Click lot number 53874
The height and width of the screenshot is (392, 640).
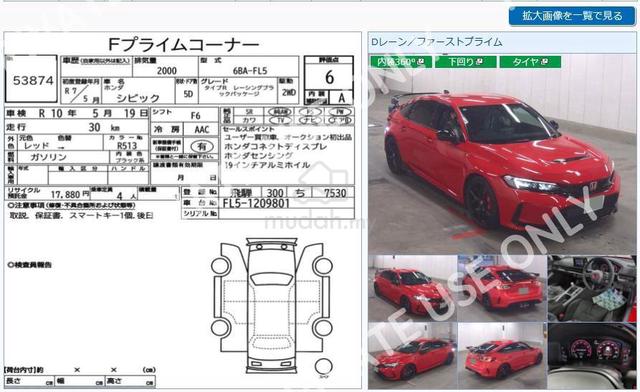(33, 81)
